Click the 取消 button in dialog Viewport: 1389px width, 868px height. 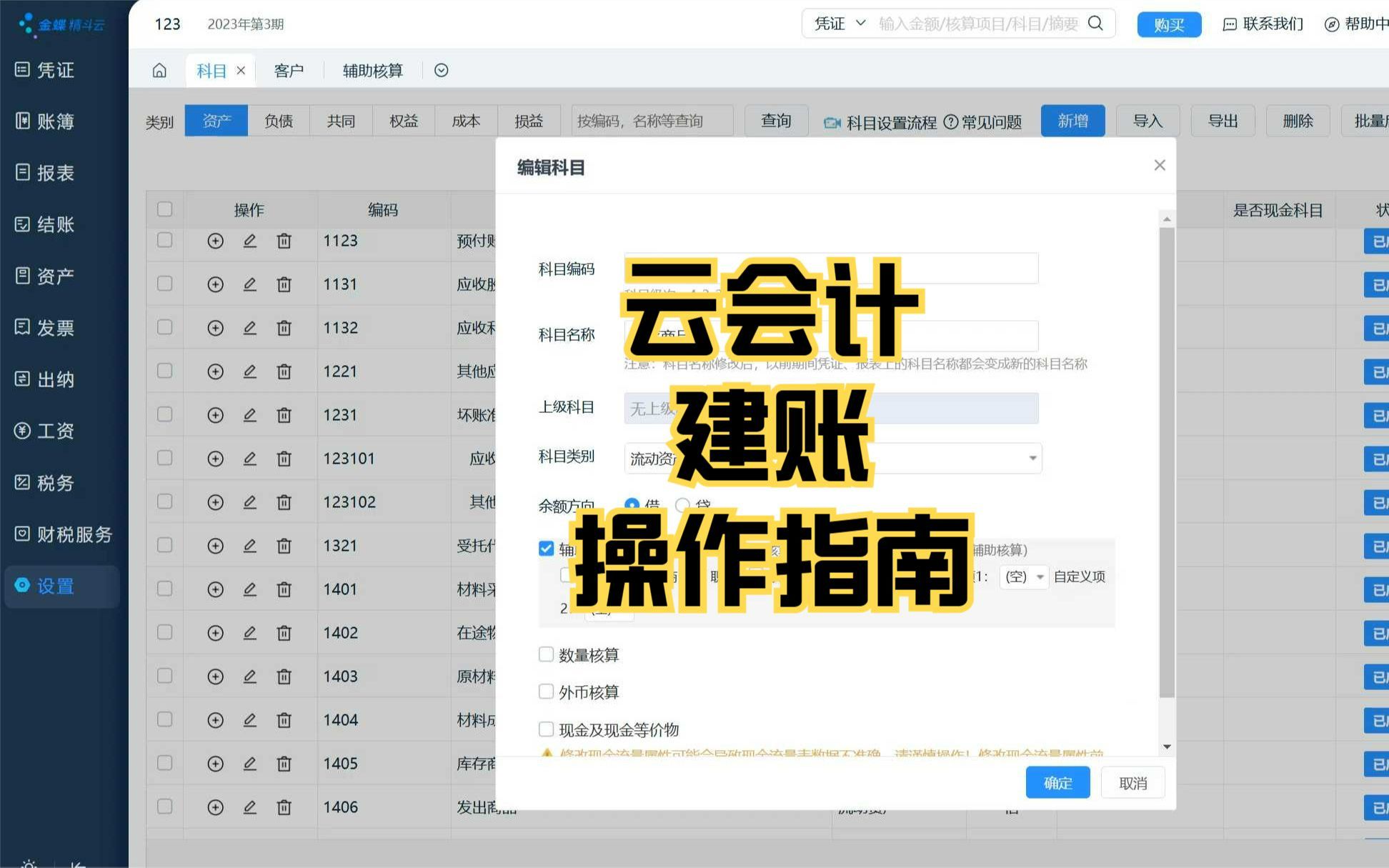[x=1133, y=783]
